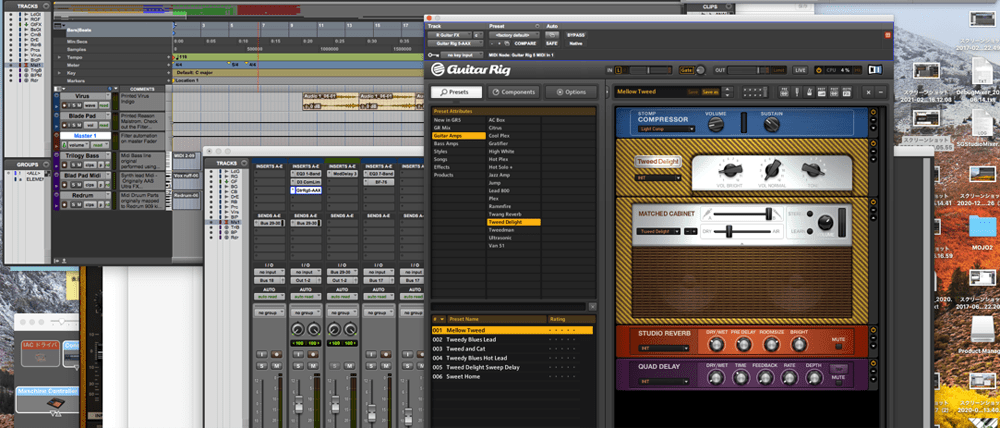This screenshot has height=428, width=1000.
Task: Select the Jazz Amp category
Action: pos(513,175)
